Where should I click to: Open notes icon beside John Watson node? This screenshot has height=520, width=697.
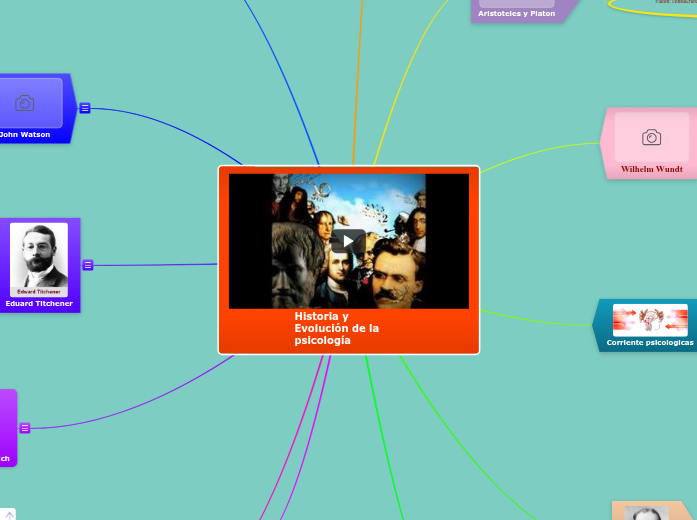click(85, 108)
